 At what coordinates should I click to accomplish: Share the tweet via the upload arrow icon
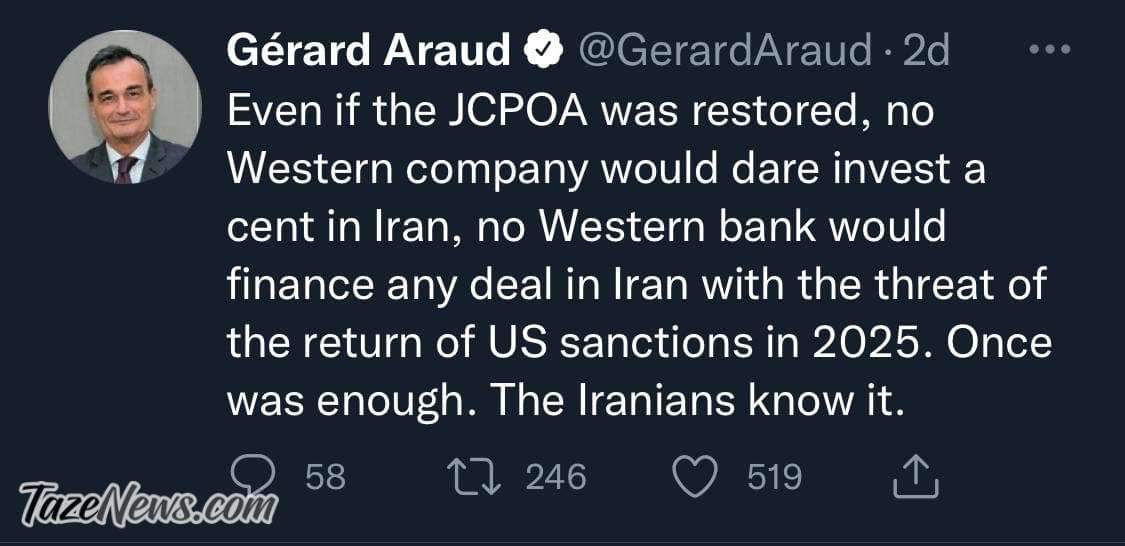(915, 477)
